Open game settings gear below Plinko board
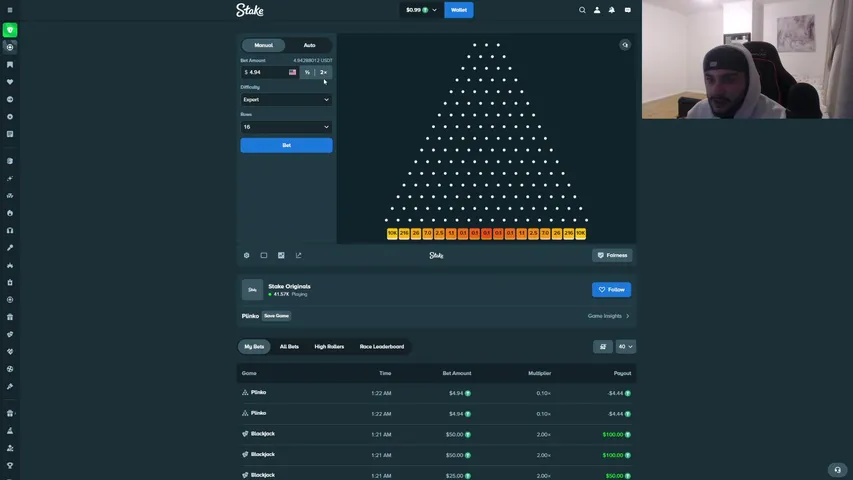 pyautogui.click(x=246, y=255)
